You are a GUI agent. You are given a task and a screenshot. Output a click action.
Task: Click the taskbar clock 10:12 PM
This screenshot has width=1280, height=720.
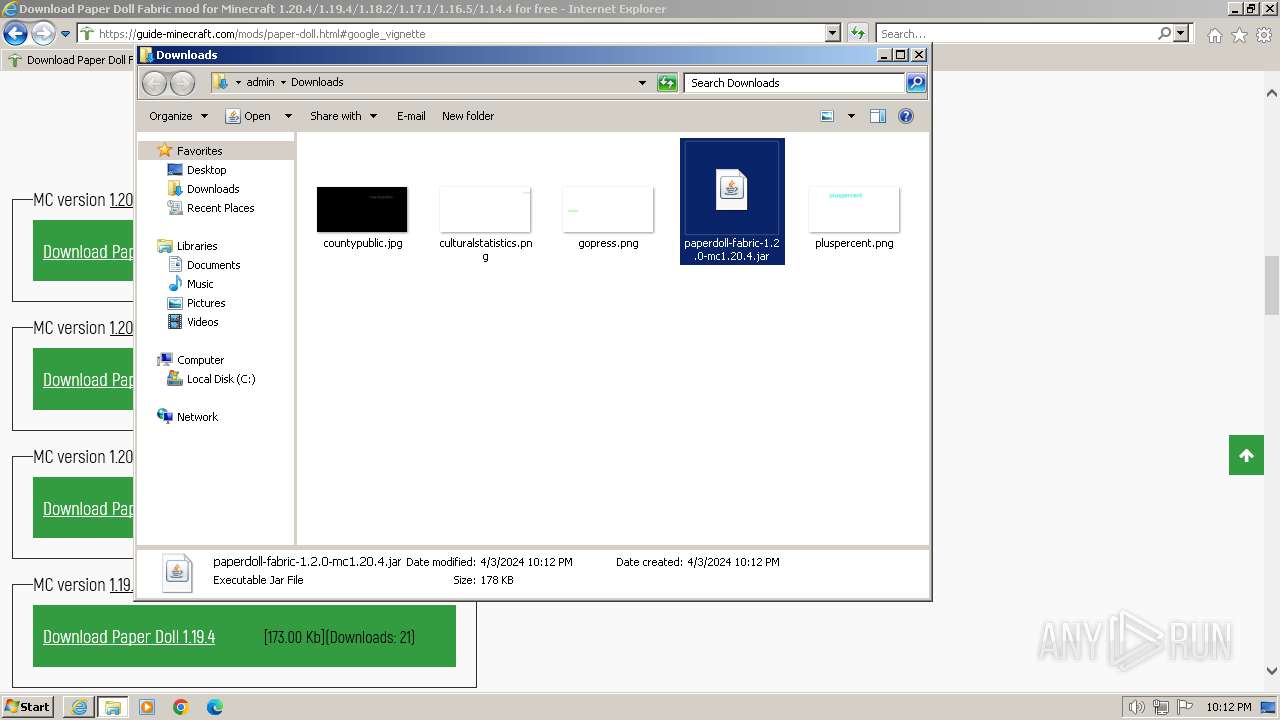click(1229, 707)
